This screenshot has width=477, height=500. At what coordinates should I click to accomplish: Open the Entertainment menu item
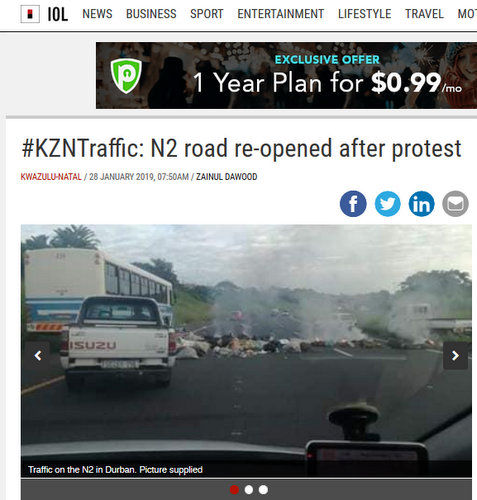[x=281, y=14]
